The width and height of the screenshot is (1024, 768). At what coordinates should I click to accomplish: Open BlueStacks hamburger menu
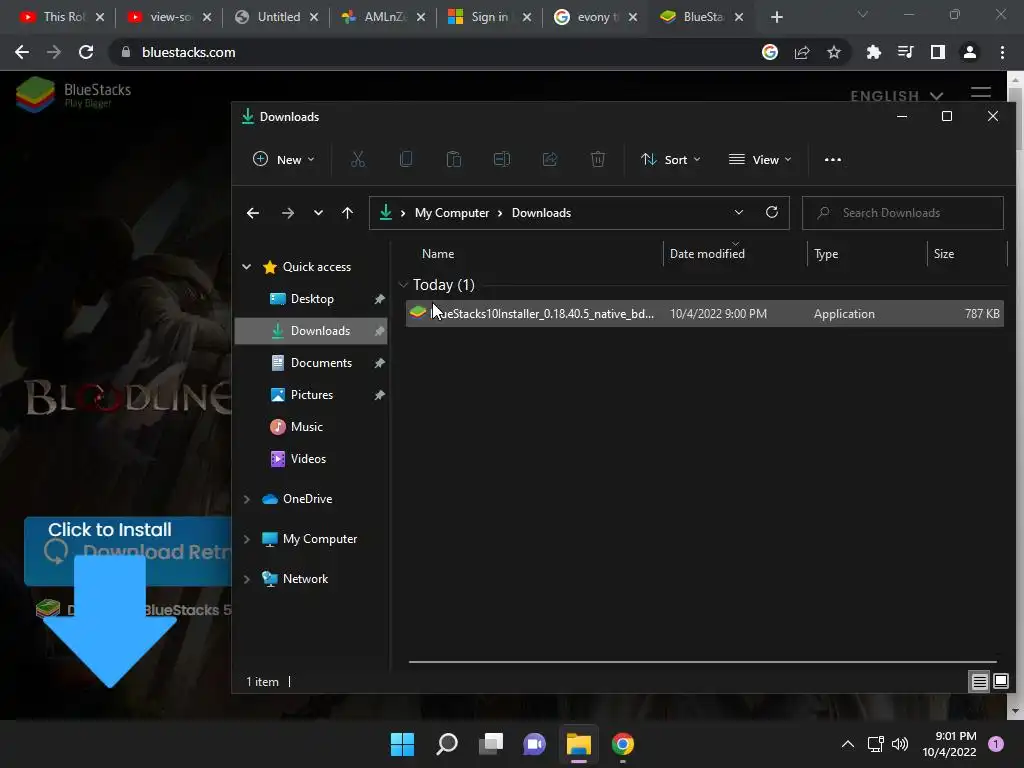point(981,93)
